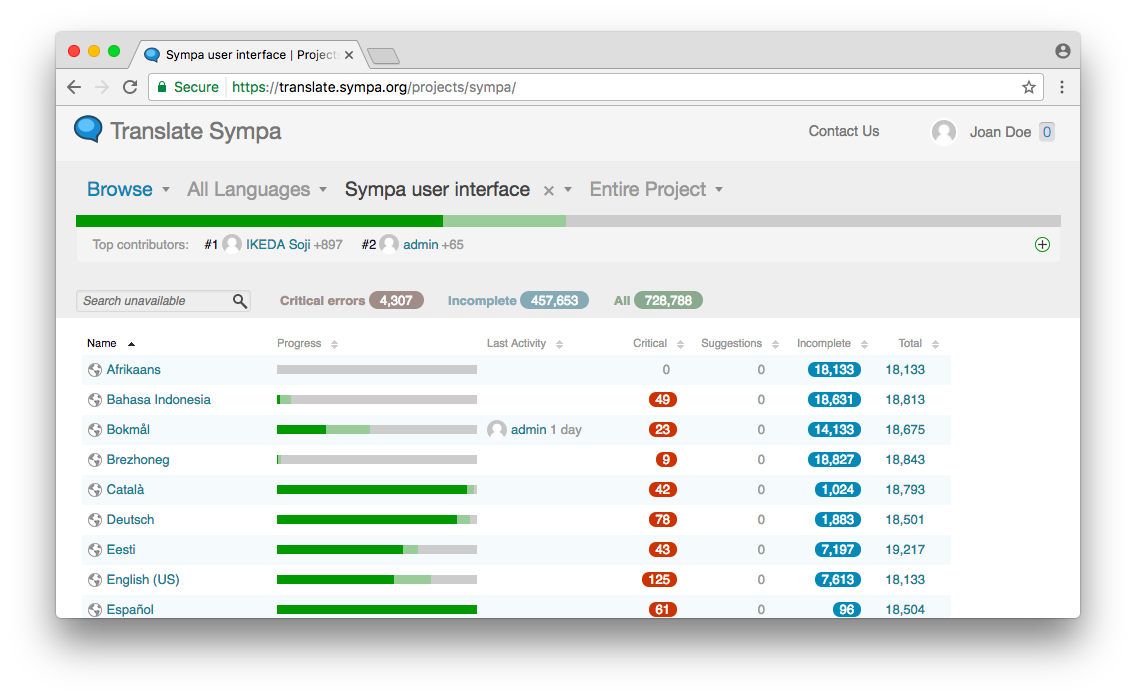Screen dimensions: 1136x698
Task: Open Chrome three-dot menu
Action: [1061, 87]
